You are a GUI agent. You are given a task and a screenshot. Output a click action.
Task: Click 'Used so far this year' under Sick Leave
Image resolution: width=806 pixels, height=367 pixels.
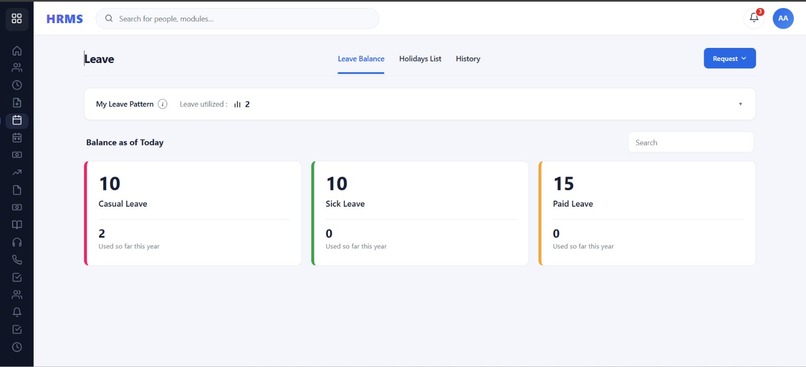[x=356, y=247]
